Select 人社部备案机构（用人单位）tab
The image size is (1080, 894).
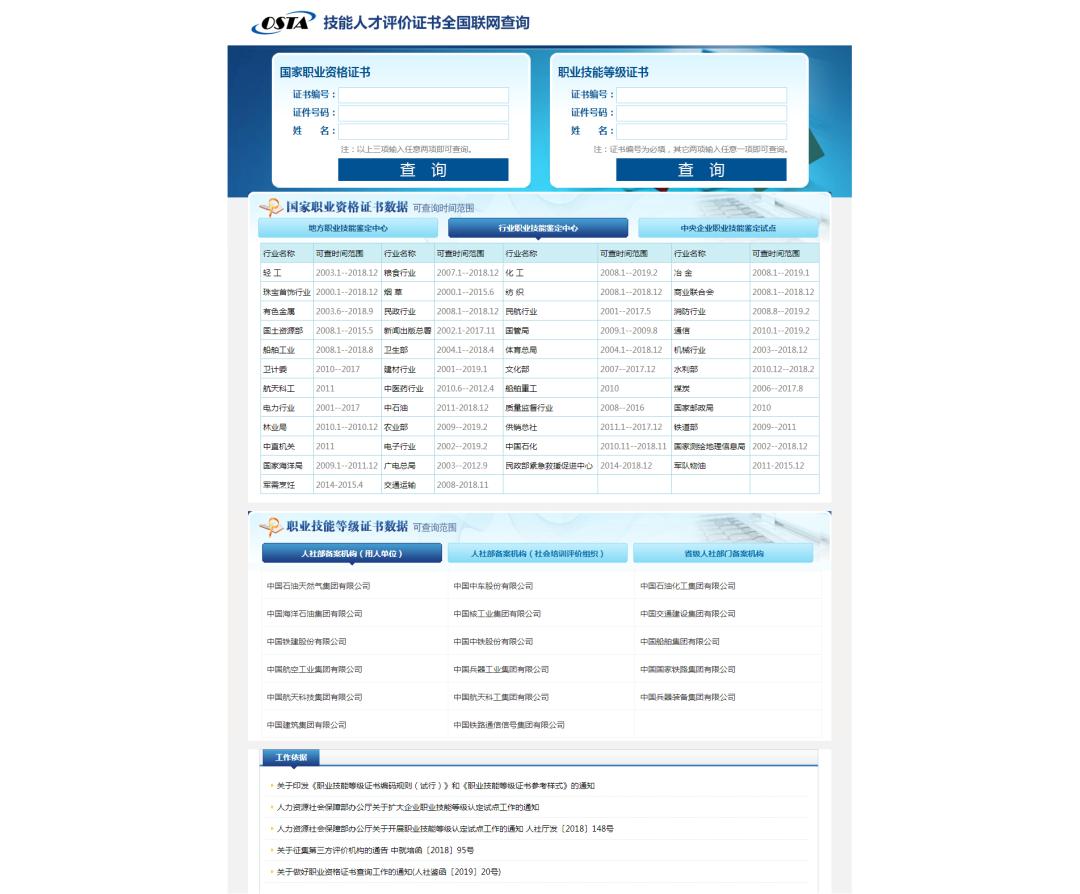[352, 553]
